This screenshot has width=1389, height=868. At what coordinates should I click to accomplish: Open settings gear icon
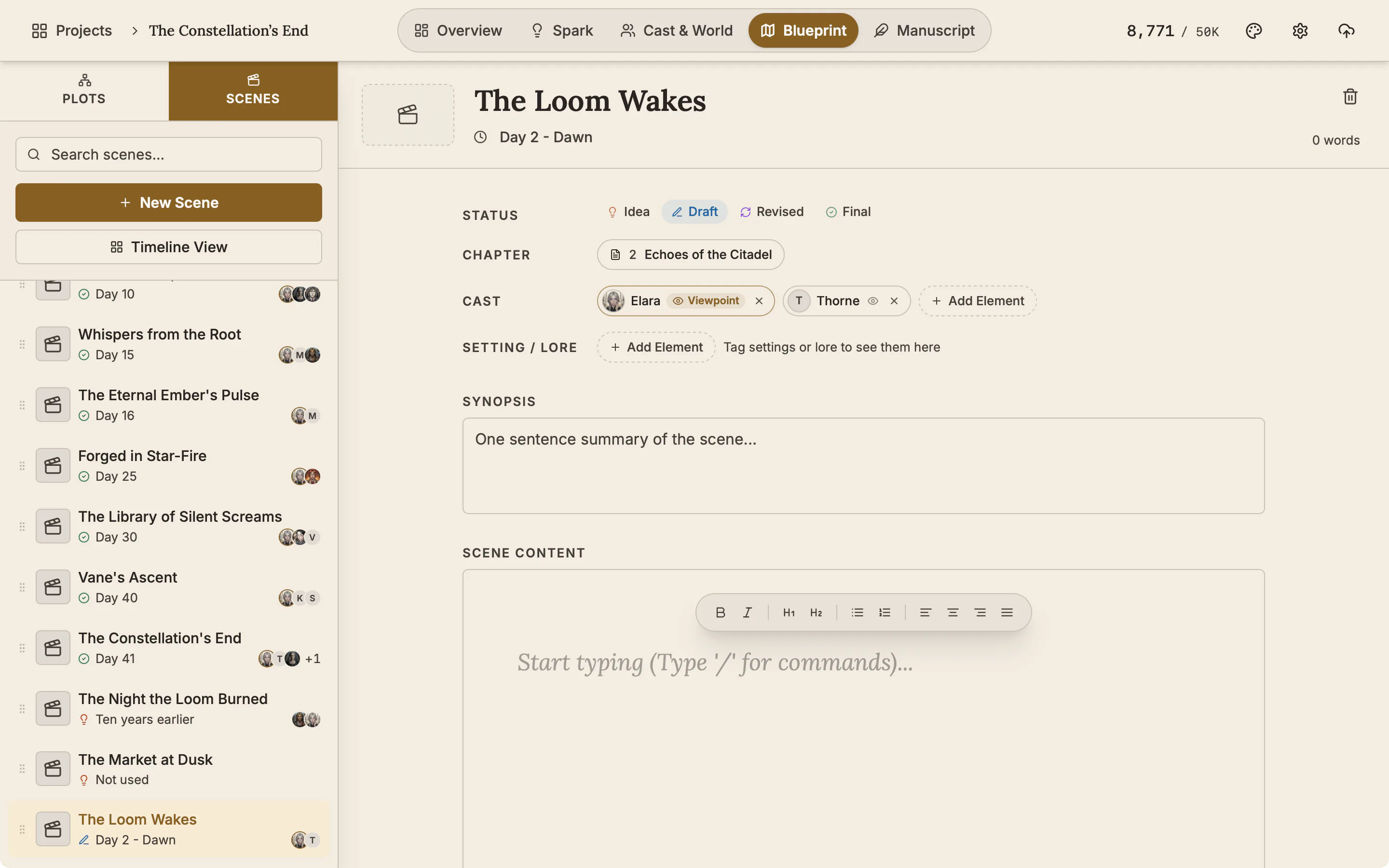pos(1300,30)
